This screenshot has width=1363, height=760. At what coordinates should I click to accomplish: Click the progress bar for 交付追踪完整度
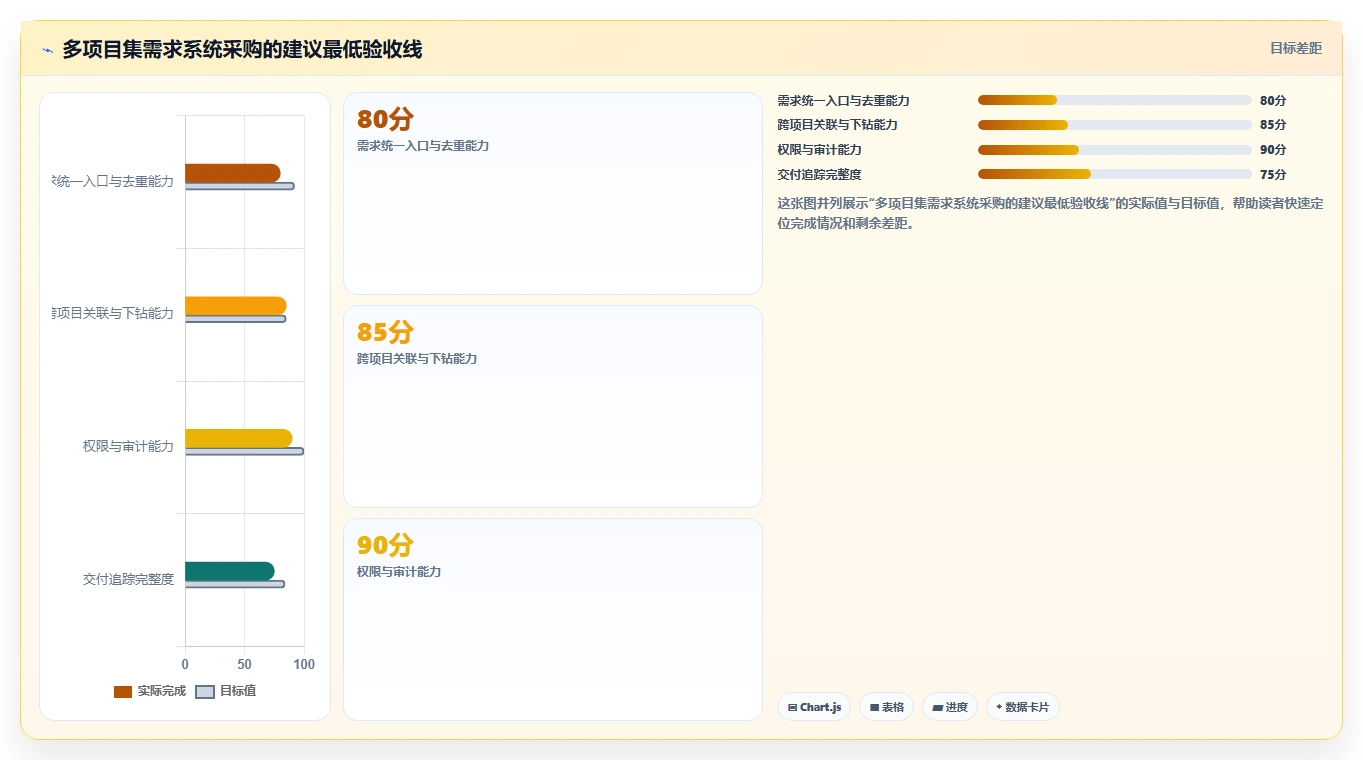pyautogui.click(x=1115, y=174)
